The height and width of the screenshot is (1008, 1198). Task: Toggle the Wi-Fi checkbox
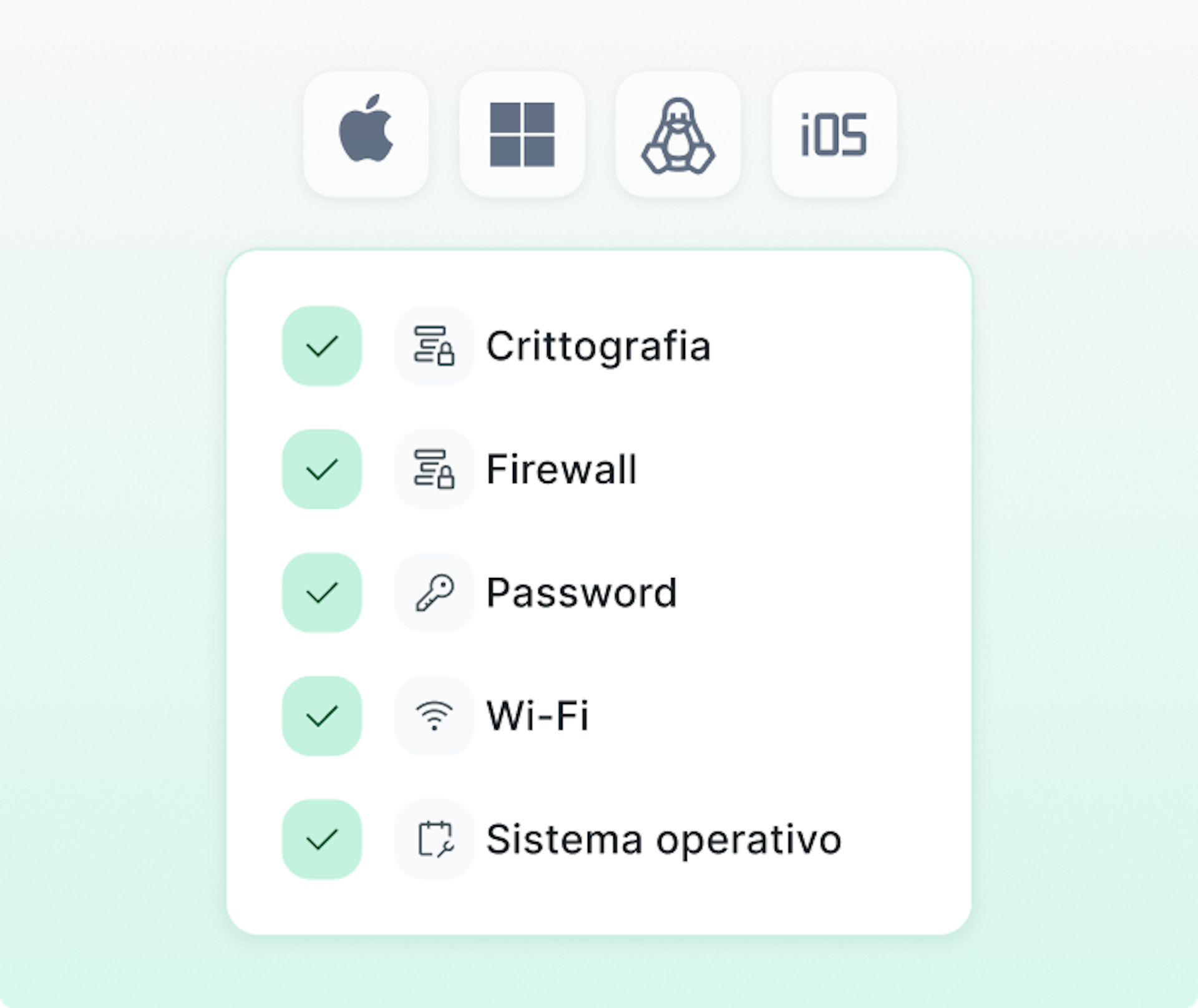(x=322, y=716)
